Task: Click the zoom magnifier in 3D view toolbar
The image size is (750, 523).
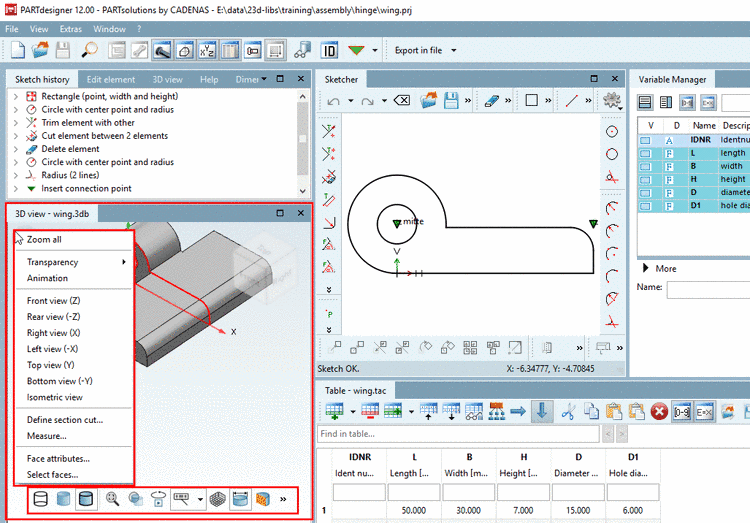Action: [x=112, y=499]
